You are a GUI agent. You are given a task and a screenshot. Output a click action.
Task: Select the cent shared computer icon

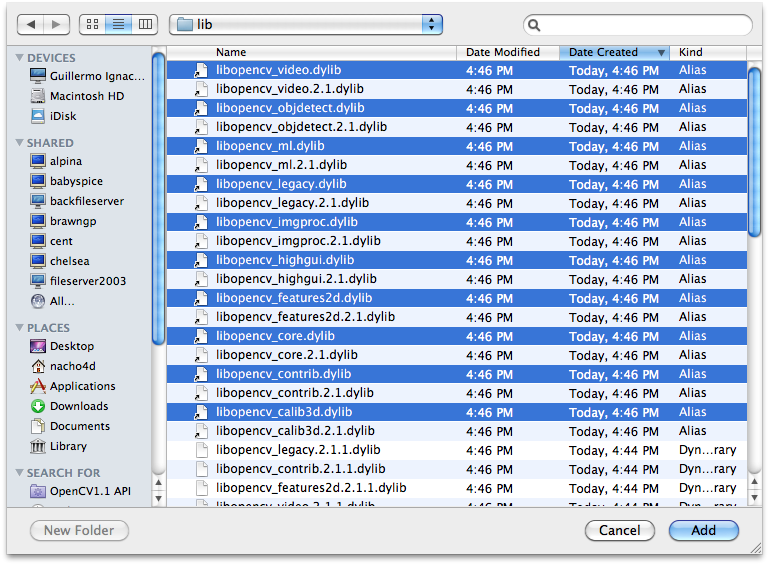click(38, 241)
